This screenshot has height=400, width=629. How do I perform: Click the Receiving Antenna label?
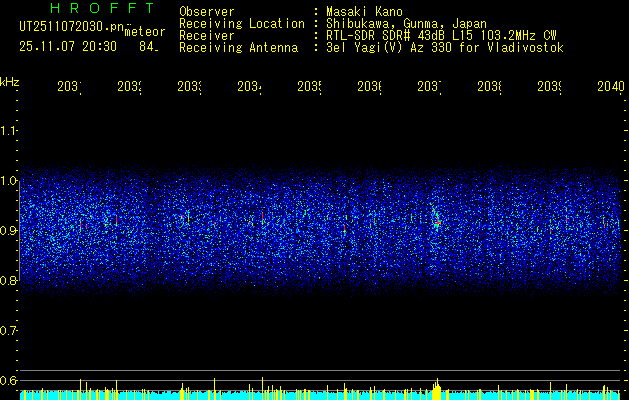click(238, 48)
